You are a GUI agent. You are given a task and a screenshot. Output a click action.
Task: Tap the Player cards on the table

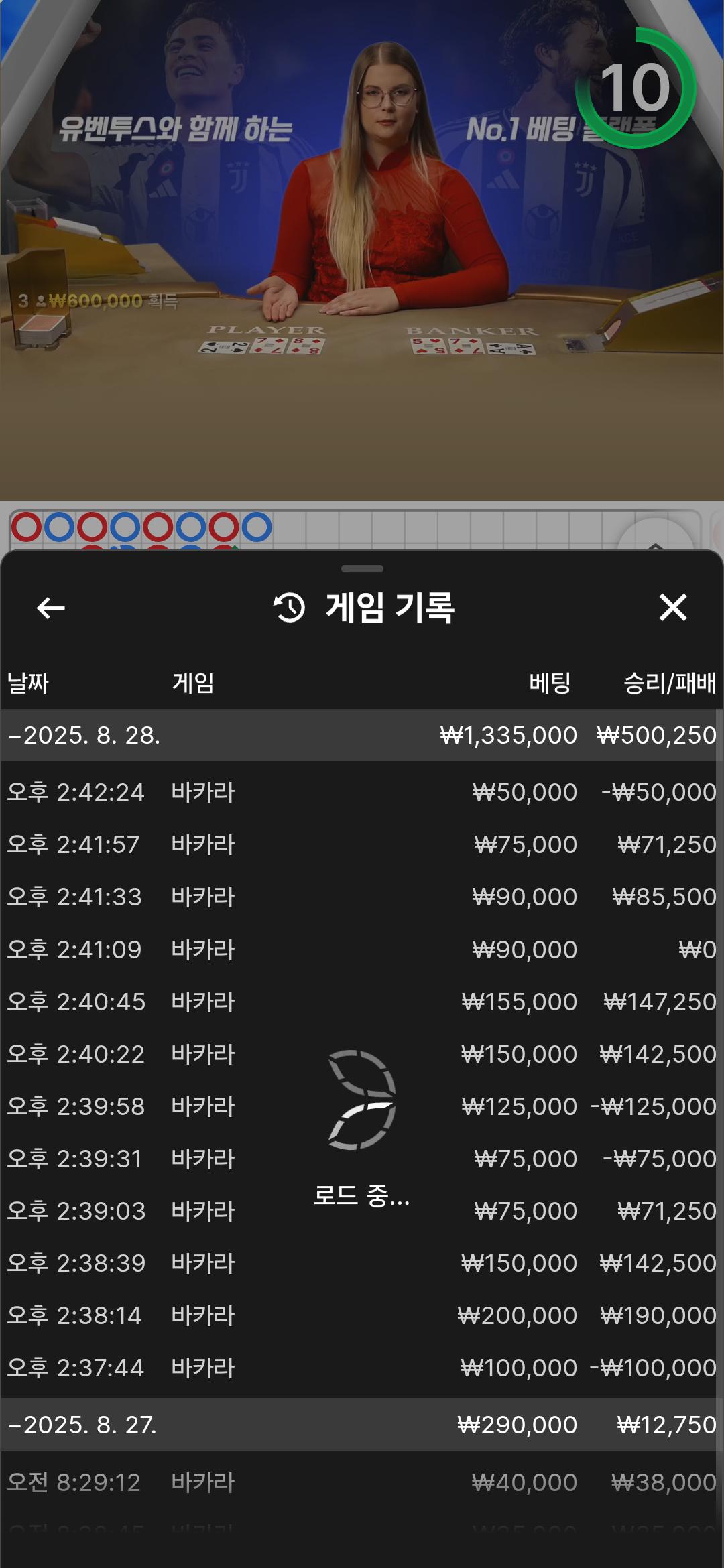pos(263,346)
